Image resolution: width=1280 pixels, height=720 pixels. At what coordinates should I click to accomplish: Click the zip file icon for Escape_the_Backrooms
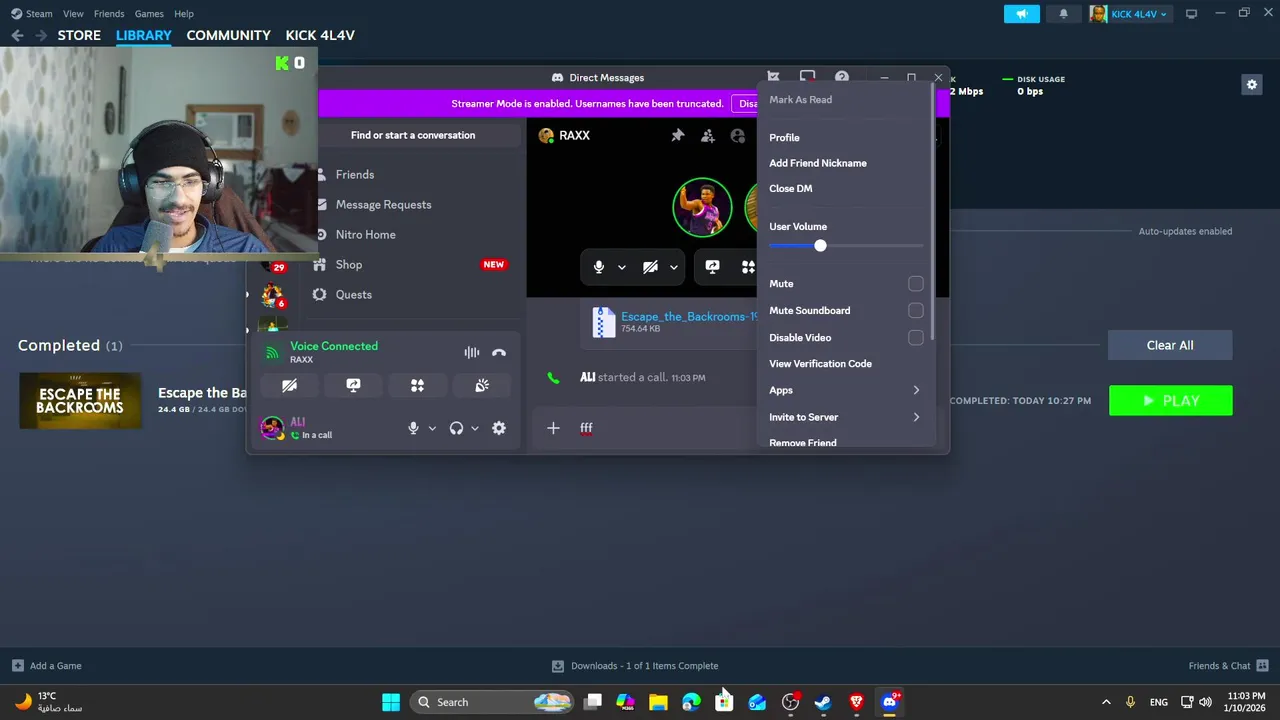[x=603, y=322]
